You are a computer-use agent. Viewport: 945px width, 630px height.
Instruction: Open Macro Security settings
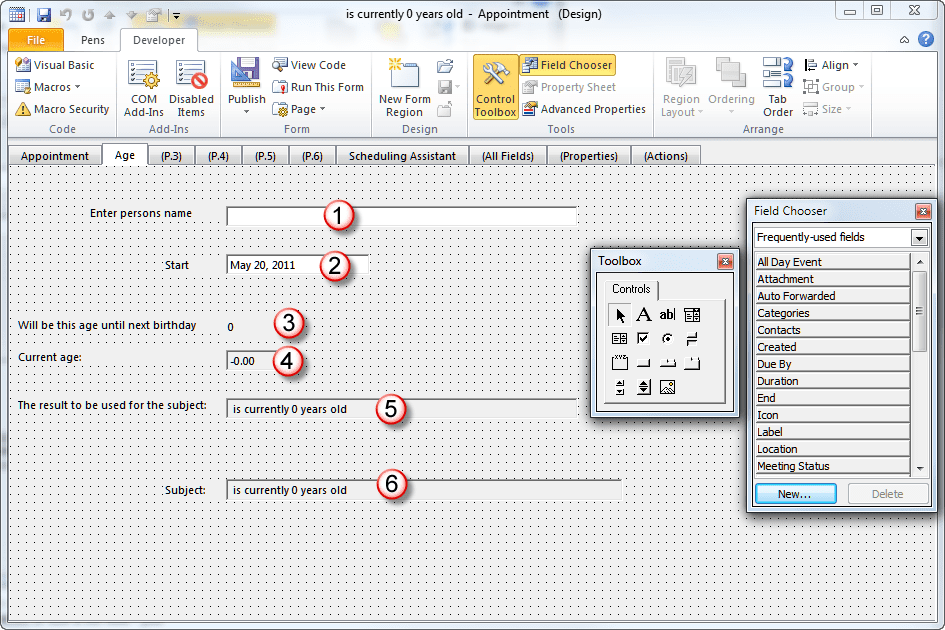point(63,109)
